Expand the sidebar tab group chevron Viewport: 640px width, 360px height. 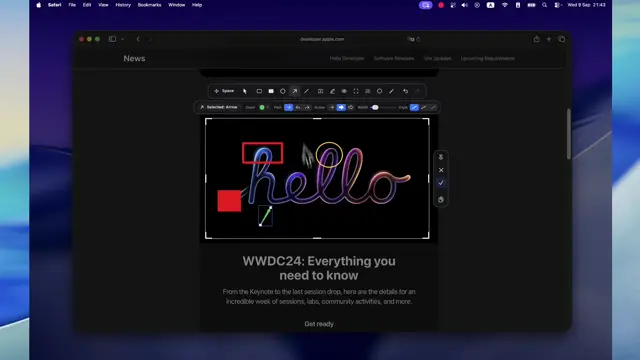[x=122, y=39]
